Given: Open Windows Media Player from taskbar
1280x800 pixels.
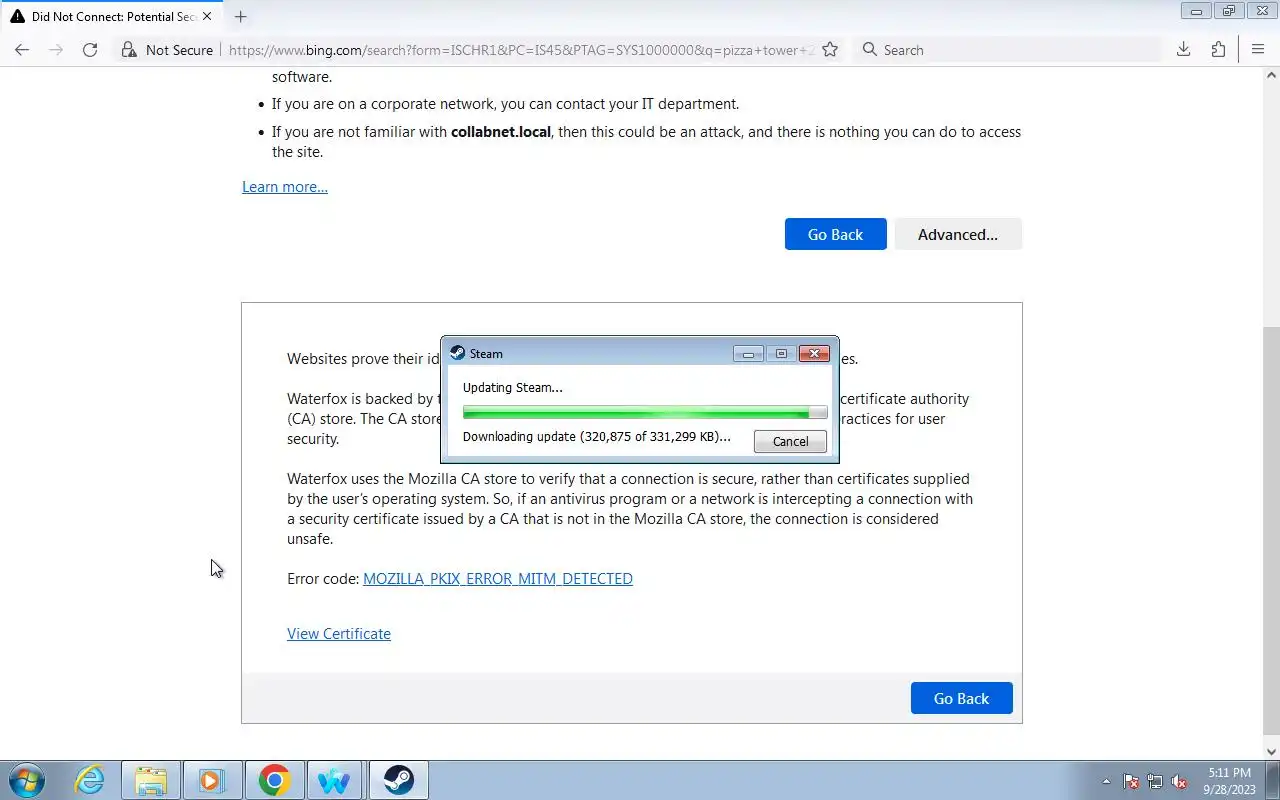Looking at the screenshot, I should (212, 780).
